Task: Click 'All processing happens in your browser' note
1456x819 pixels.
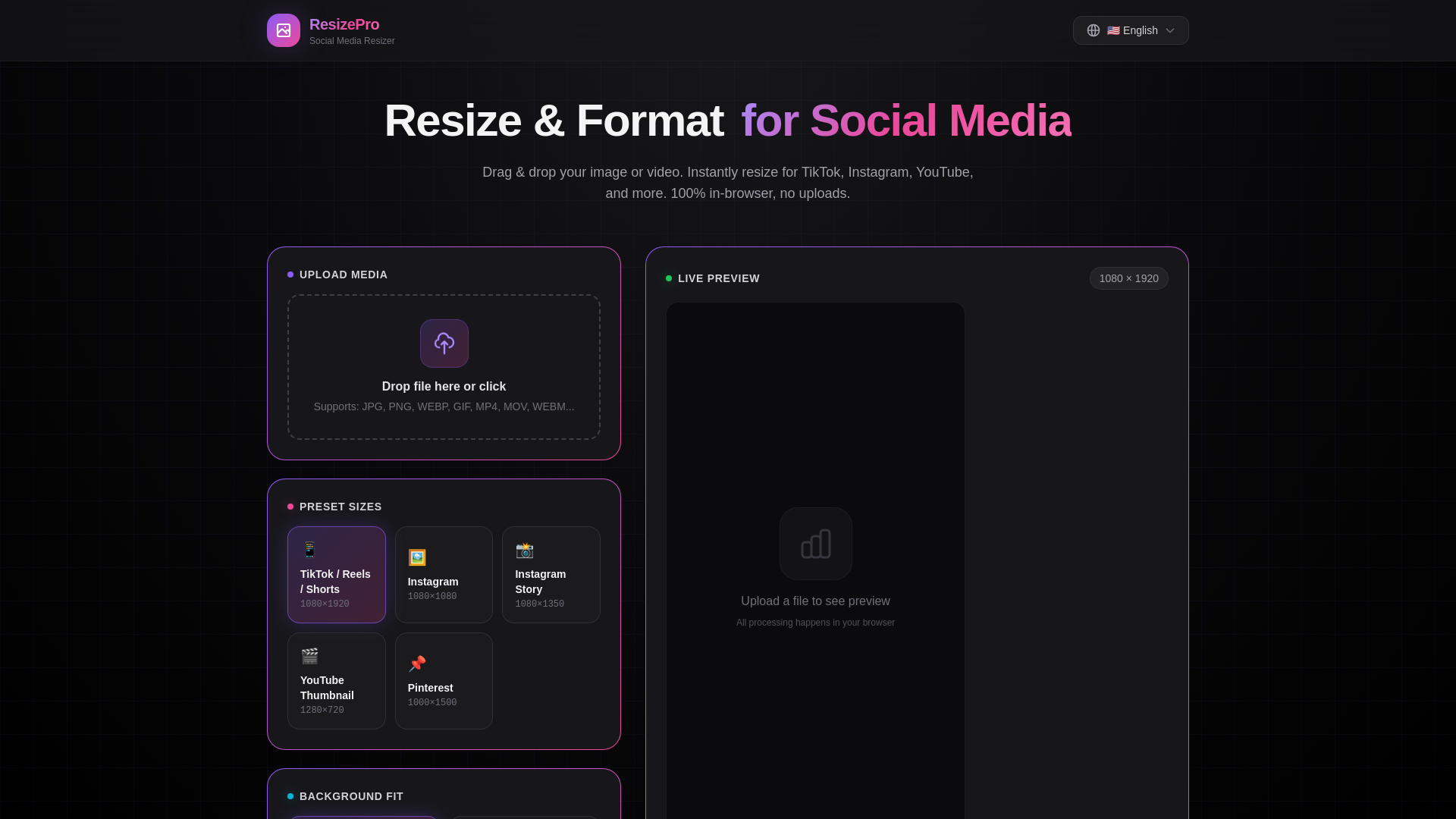Action: point(816,623)
